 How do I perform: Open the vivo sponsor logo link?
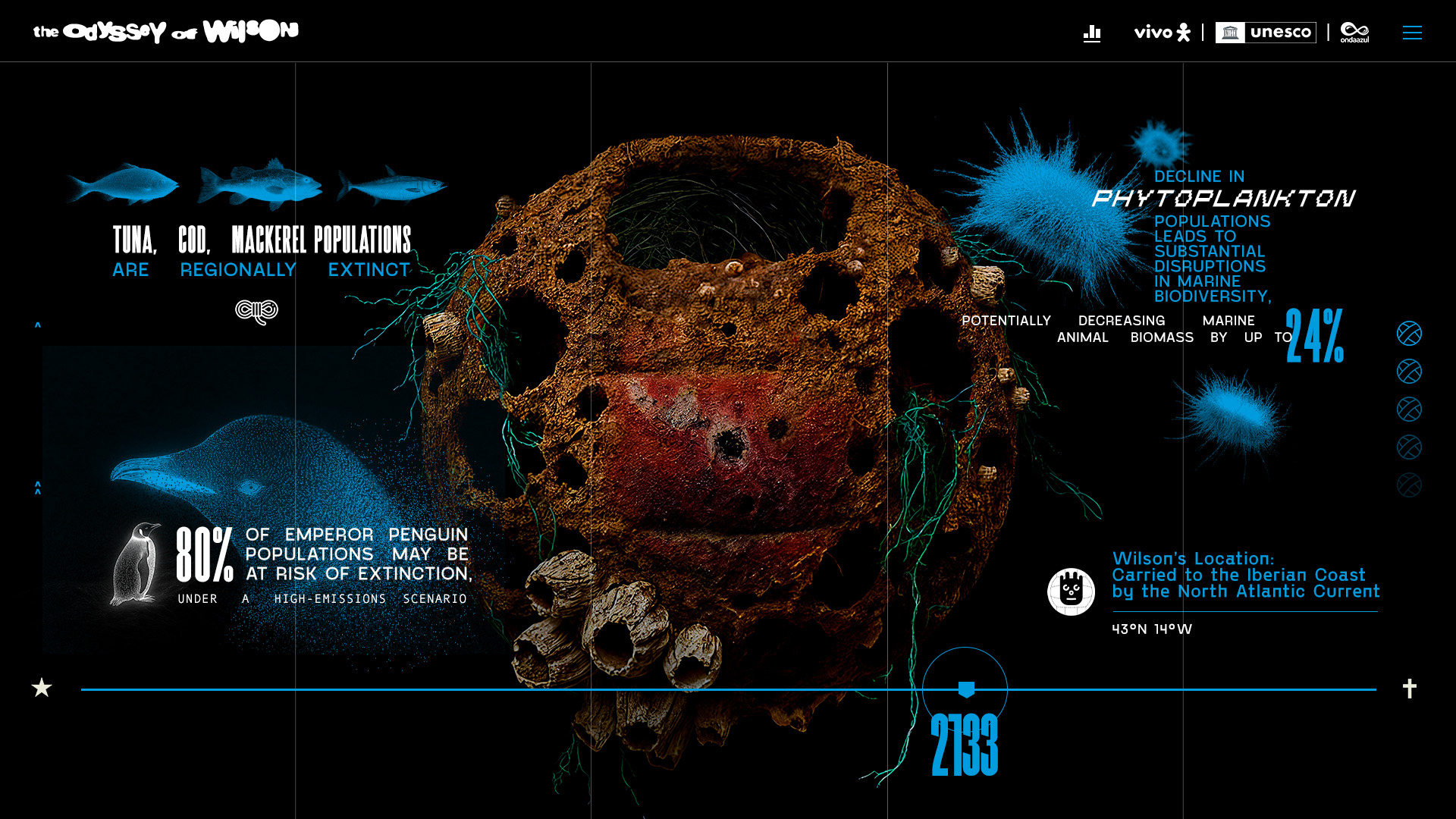pyautogui.click(x=1161, y=33)
